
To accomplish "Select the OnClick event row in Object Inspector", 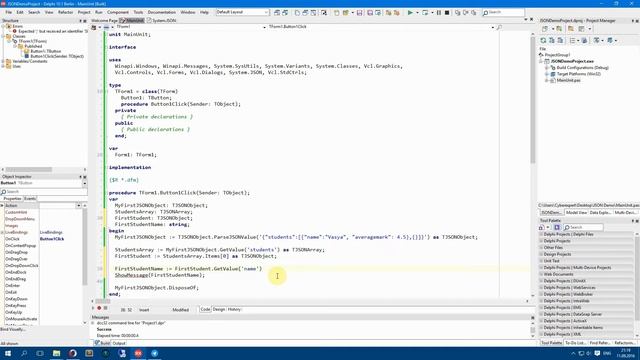I will (42, 239).
